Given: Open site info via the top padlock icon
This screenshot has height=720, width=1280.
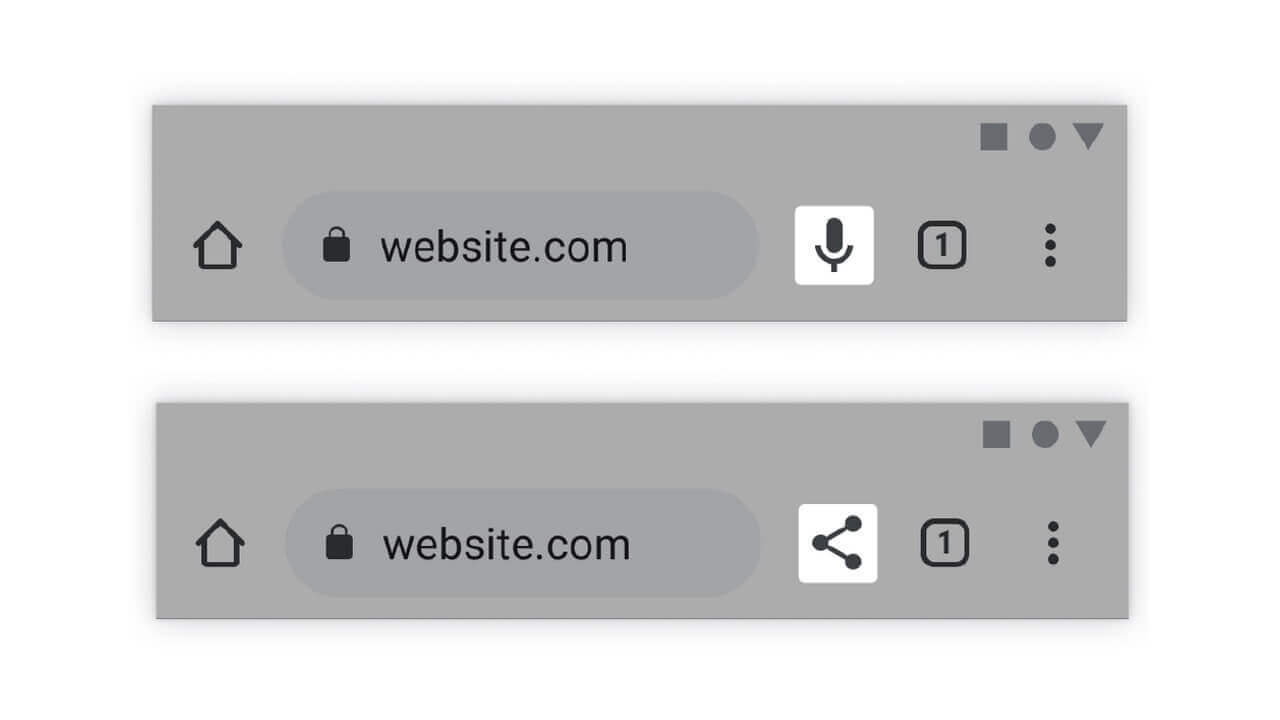Looking at the screenshot, I should click(337, 245).
